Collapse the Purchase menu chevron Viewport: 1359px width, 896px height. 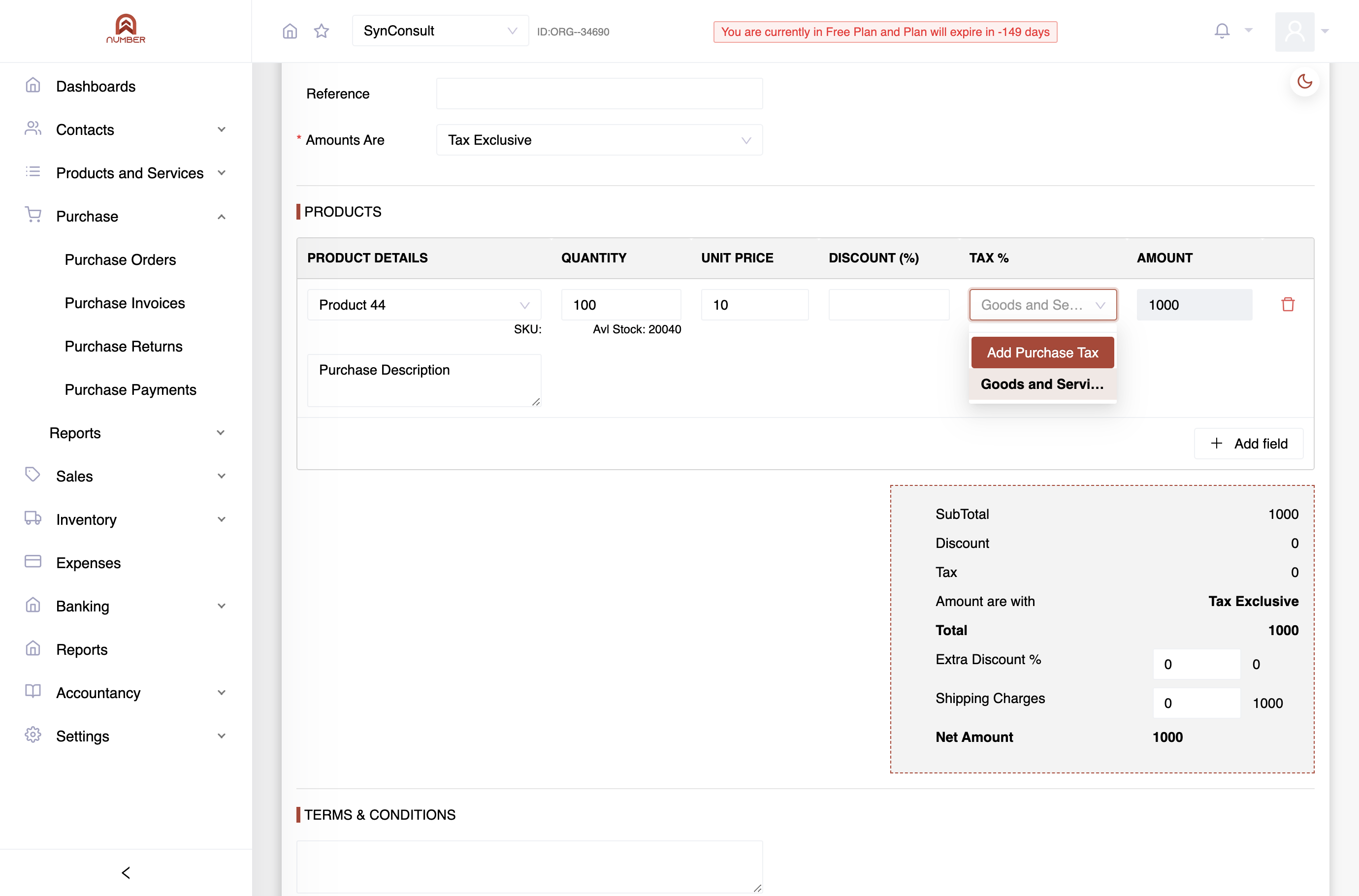coord(222,217)
